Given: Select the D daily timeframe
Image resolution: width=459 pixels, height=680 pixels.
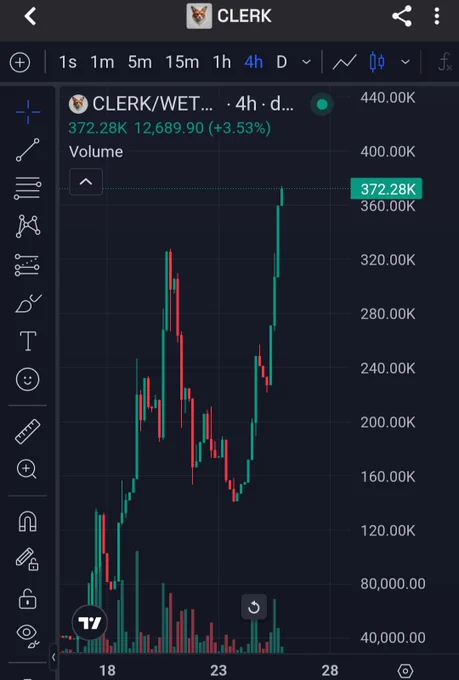Looking at the screenshot, I should pyautogui.click(x=282, y=62).
